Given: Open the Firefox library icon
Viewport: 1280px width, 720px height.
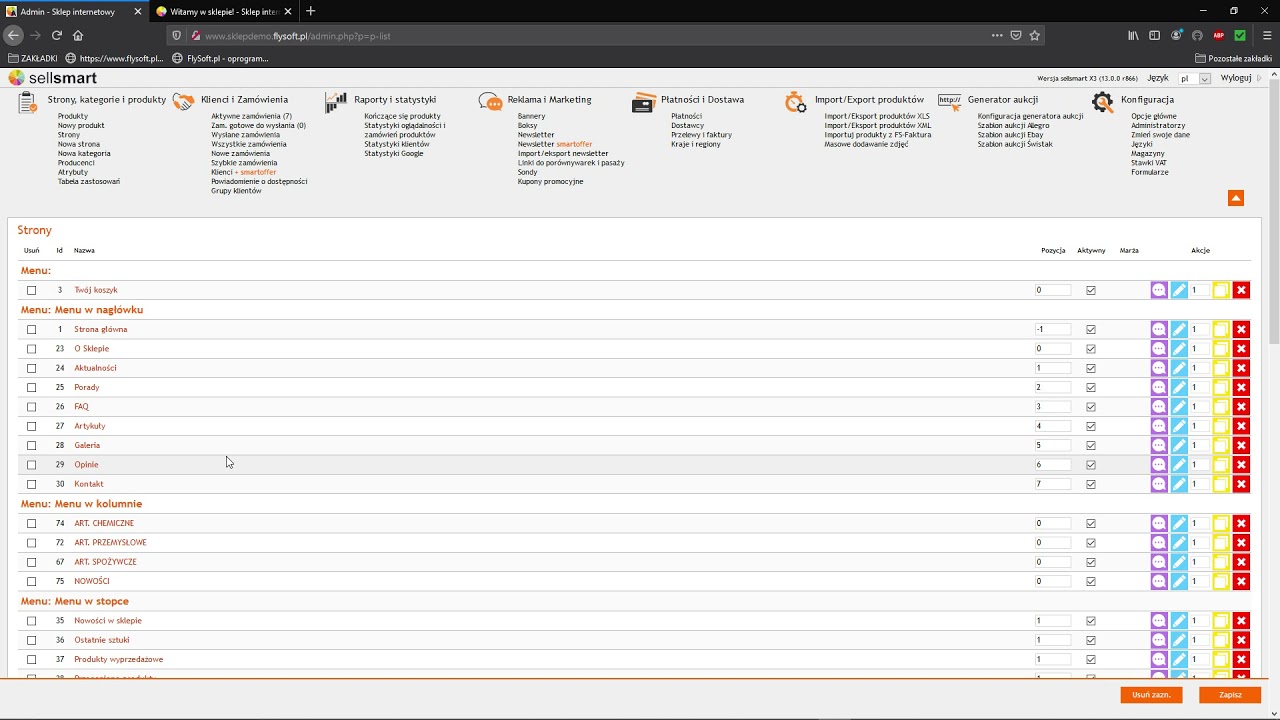Looking at the screenshot, I should click(x=1133, y=35).
